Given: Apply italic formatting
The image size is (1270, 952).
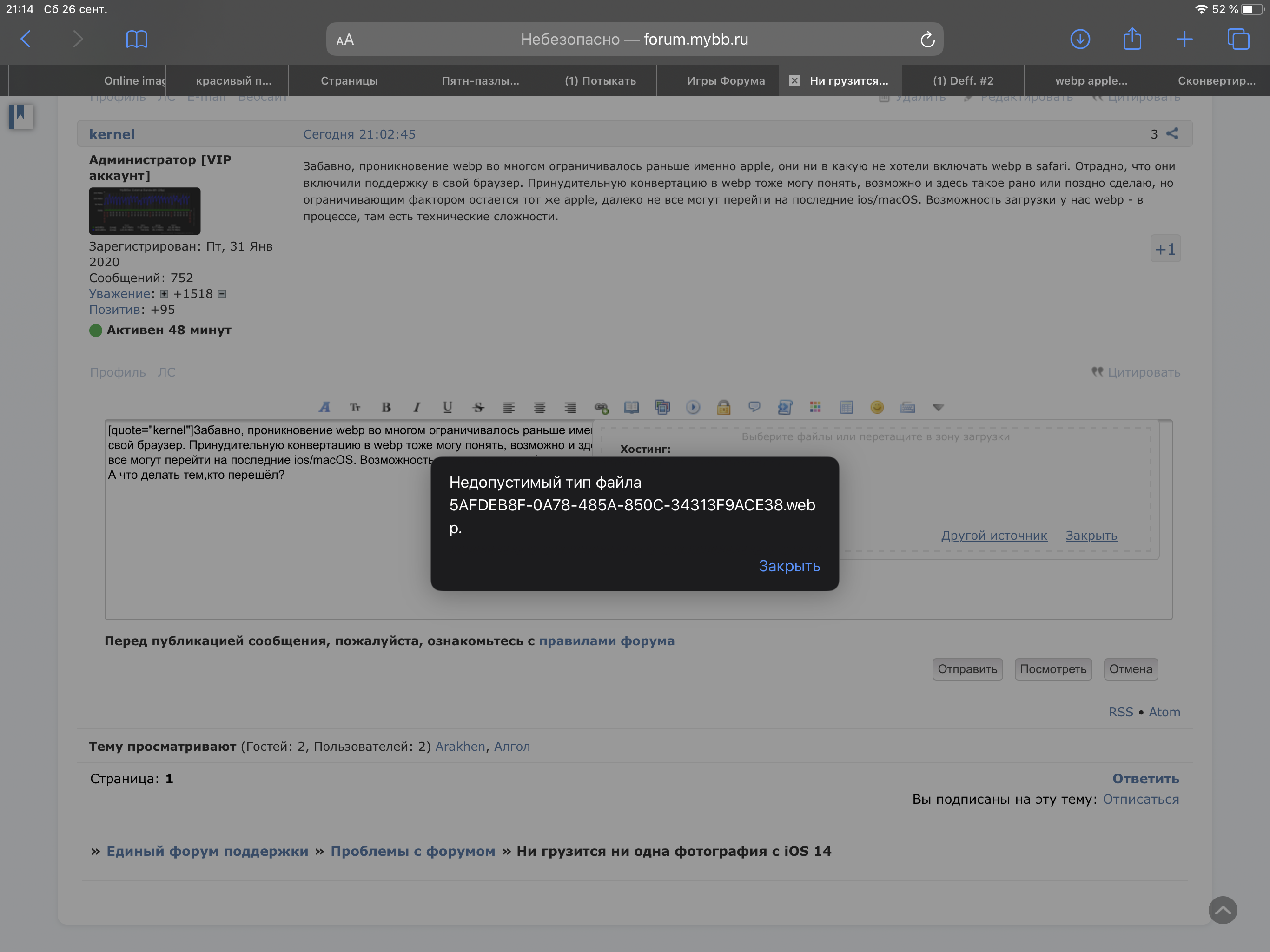Looking at the screenshot, I should pos(417,407).
